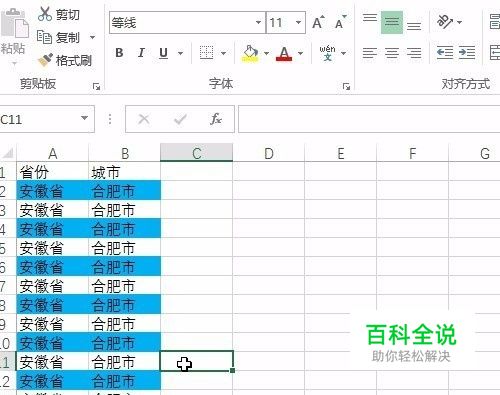
Task: Click cell A1 containing 省份
Action: [x=52, y=172]
